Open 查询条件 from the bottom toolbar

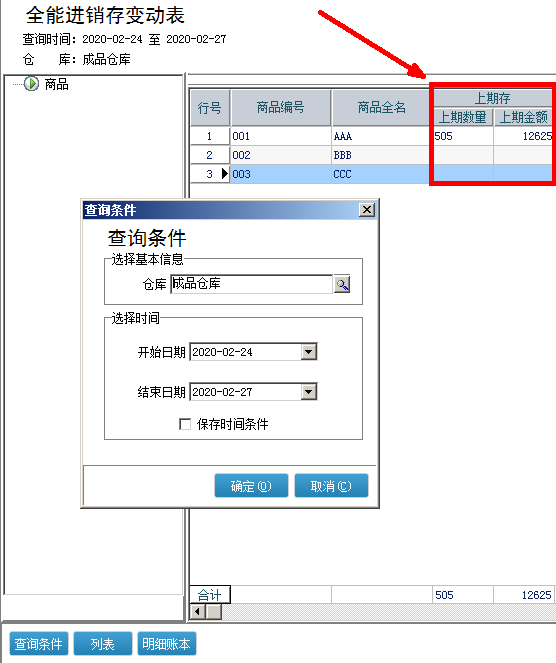(38, 644)
